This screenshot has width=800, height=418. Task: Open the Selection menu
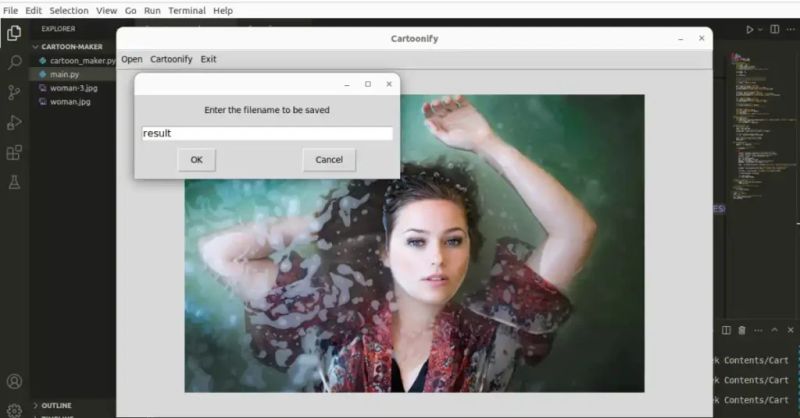69,10
